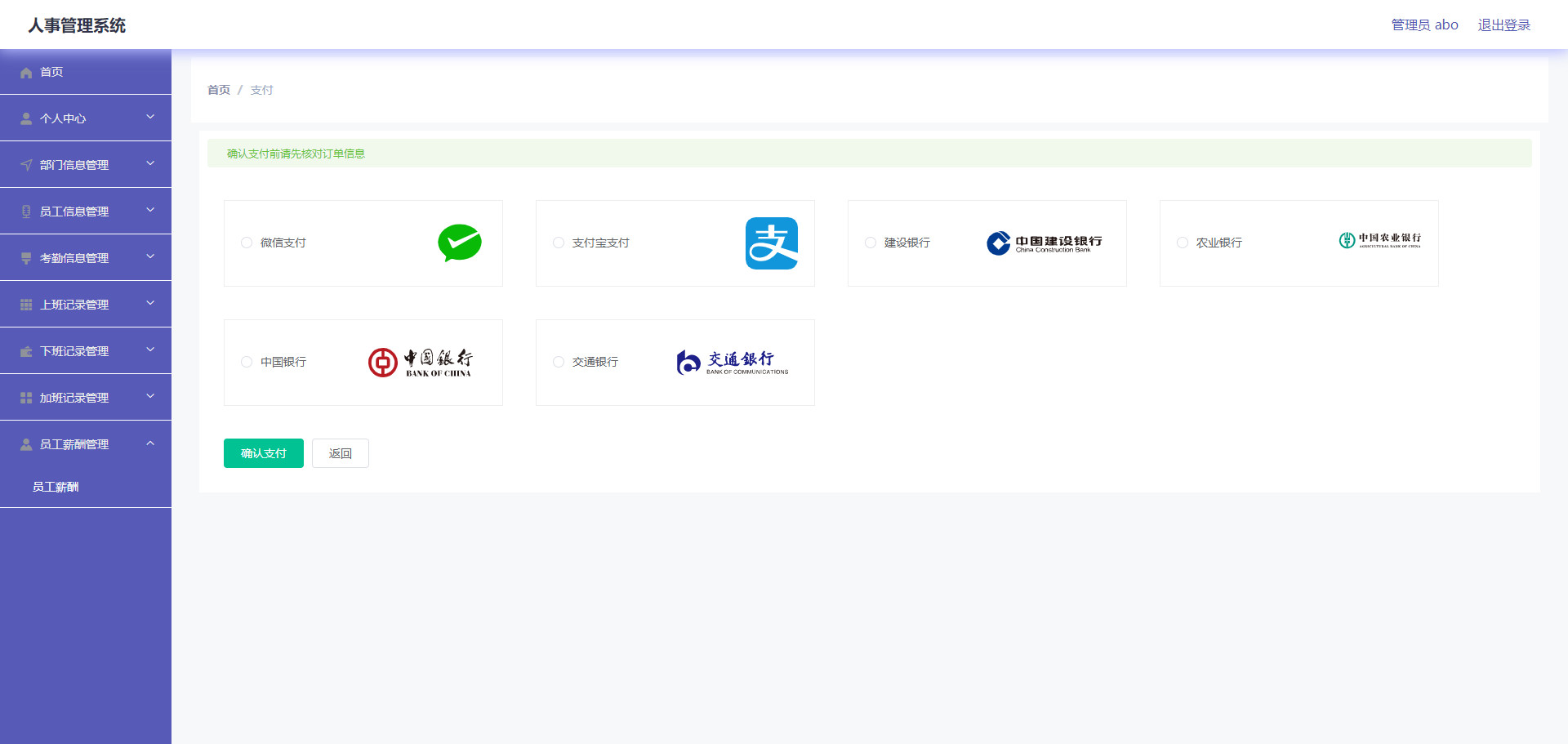Click the badge icon beside 员工信息管理
This screenshot has height=744, width=1568.
tap(26, 212)
